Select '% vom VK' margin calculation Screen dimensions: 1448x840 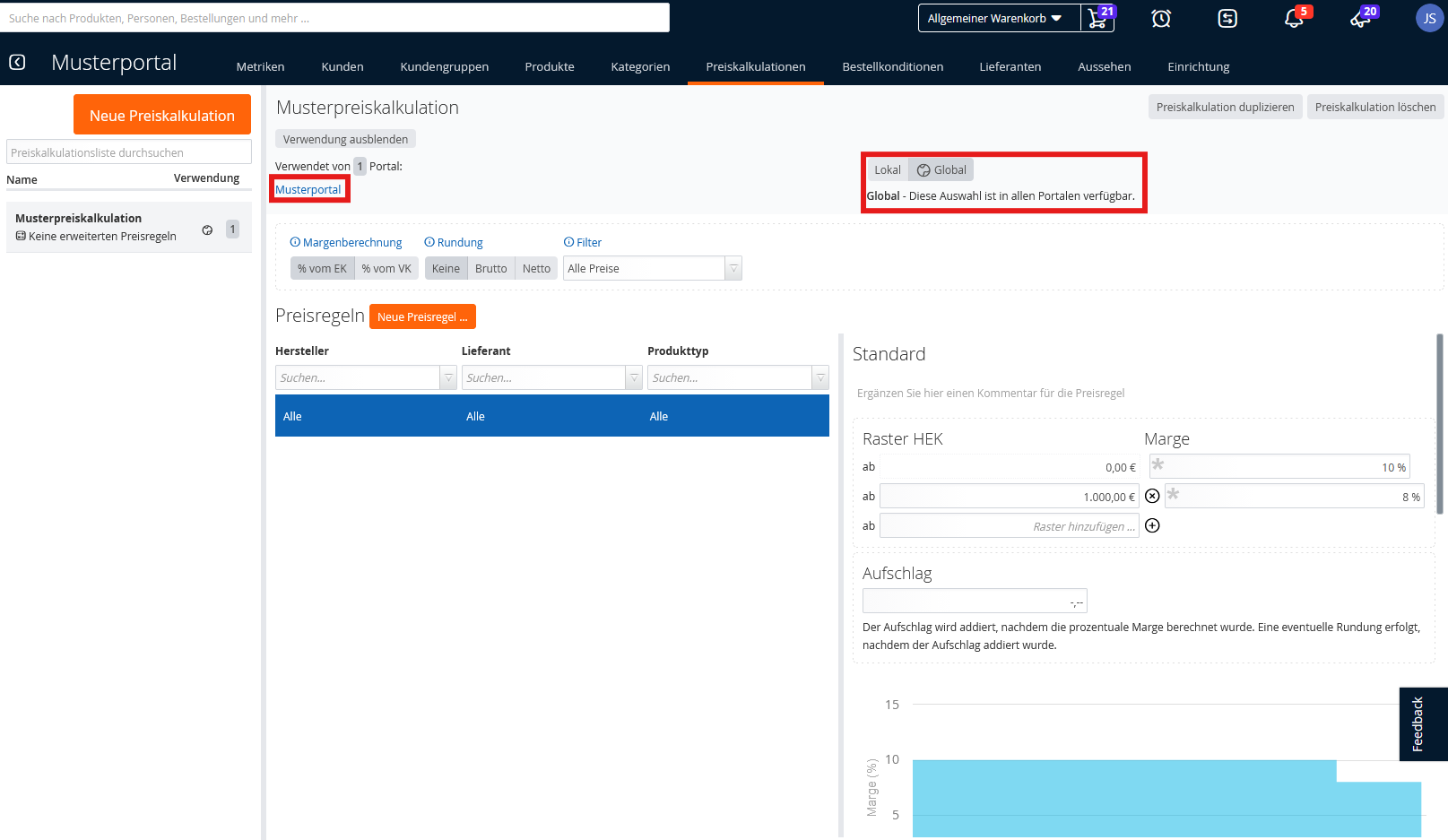[386, 268]
